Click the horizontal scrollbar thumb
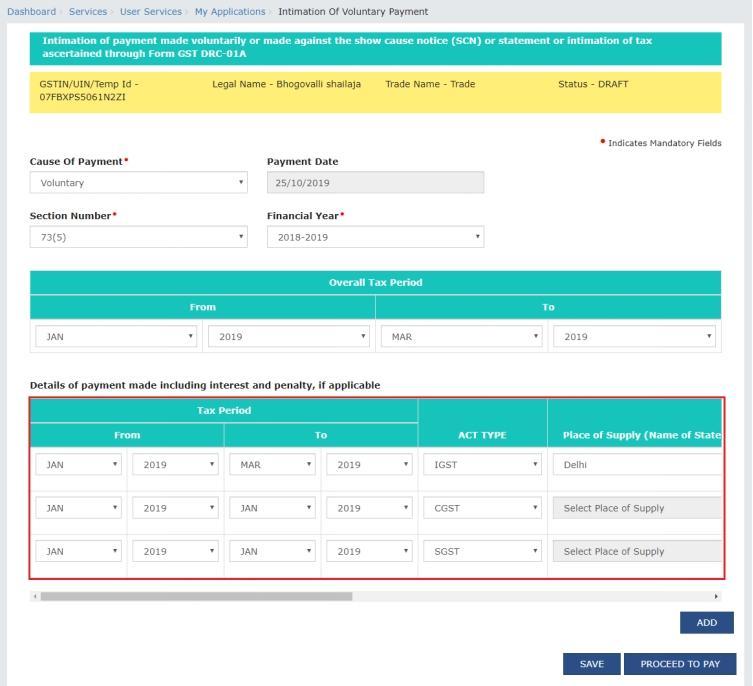This screenshot has width=753, height=686. coord(196,596)
